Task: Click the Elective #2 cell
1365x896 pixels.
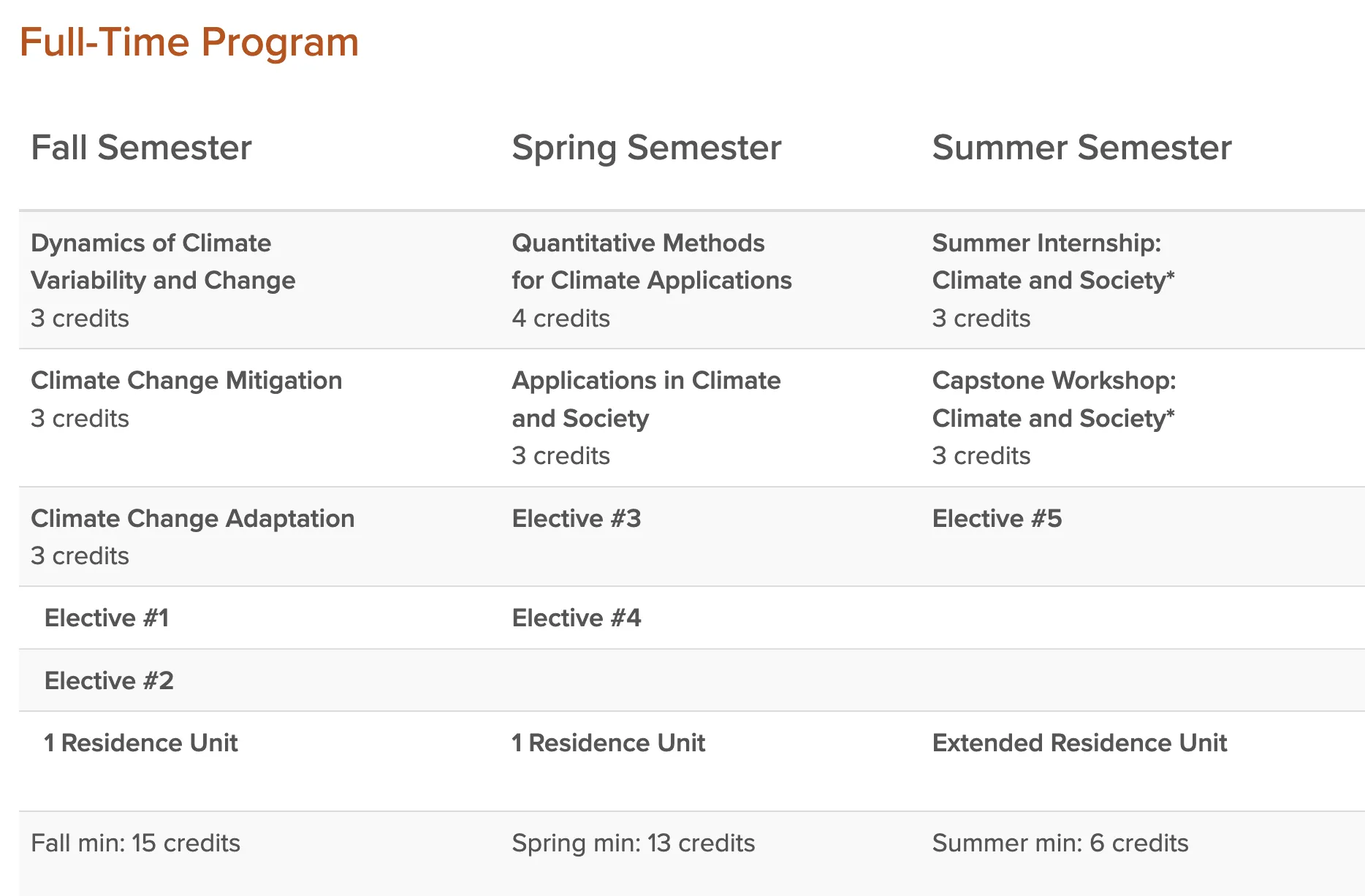Action: 109,681
